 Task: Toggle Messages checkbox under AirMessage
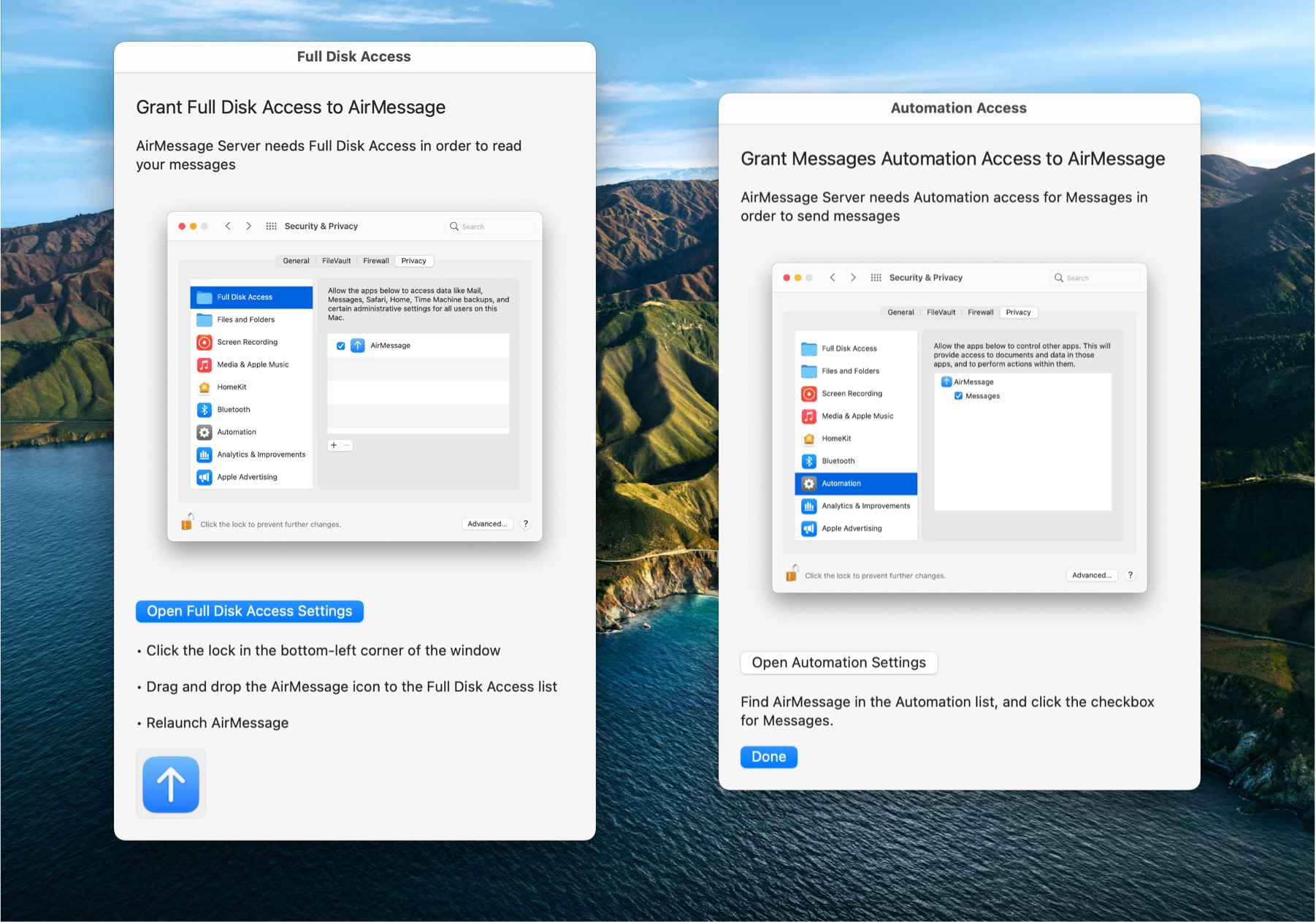[x=958, y=396]
